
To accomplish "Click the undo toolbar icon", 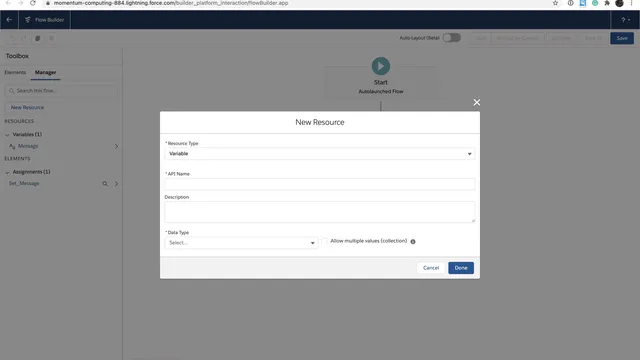I will (x=12, y=38).
